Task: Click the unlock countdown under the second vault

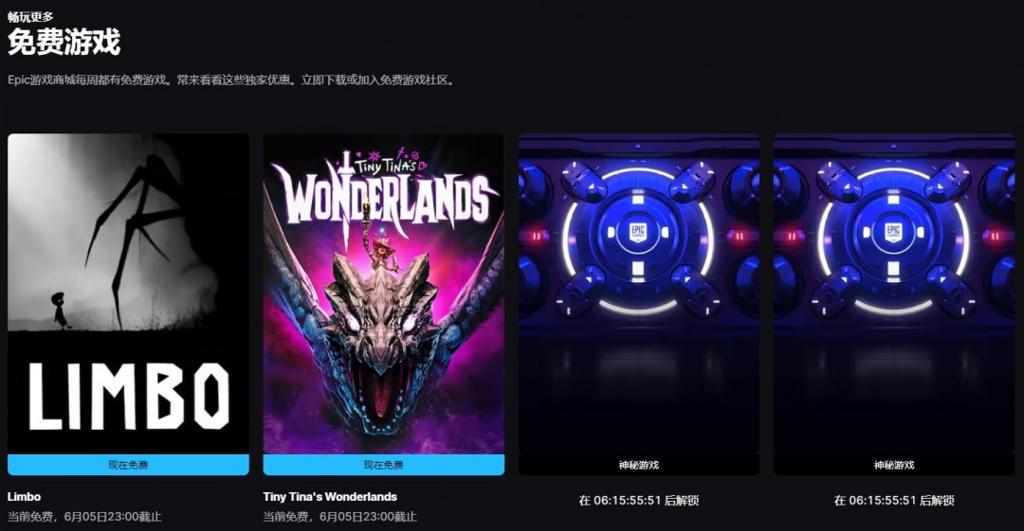Action: point(894,500)
